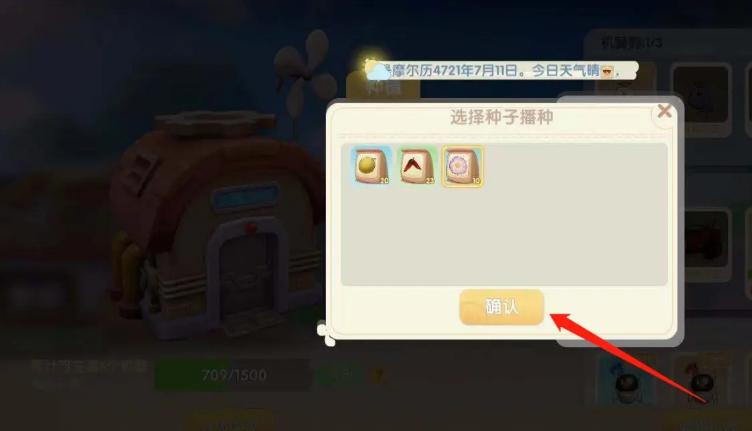Viewport: 752px width, 431px height.
Task: Click the orange button at bottom center
Action: 230,421
